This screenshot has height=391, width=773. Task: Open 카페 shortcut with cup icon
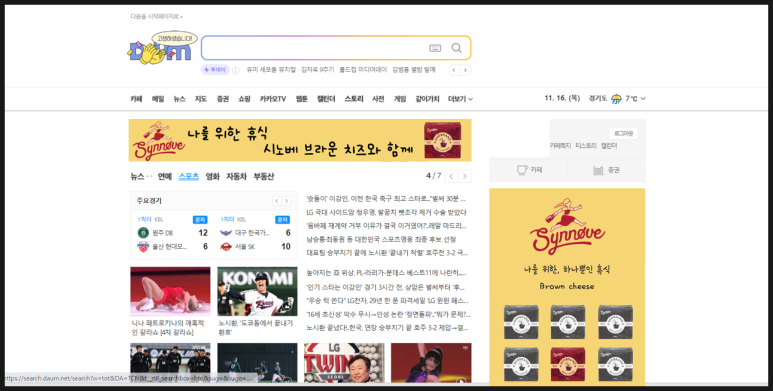528,170
